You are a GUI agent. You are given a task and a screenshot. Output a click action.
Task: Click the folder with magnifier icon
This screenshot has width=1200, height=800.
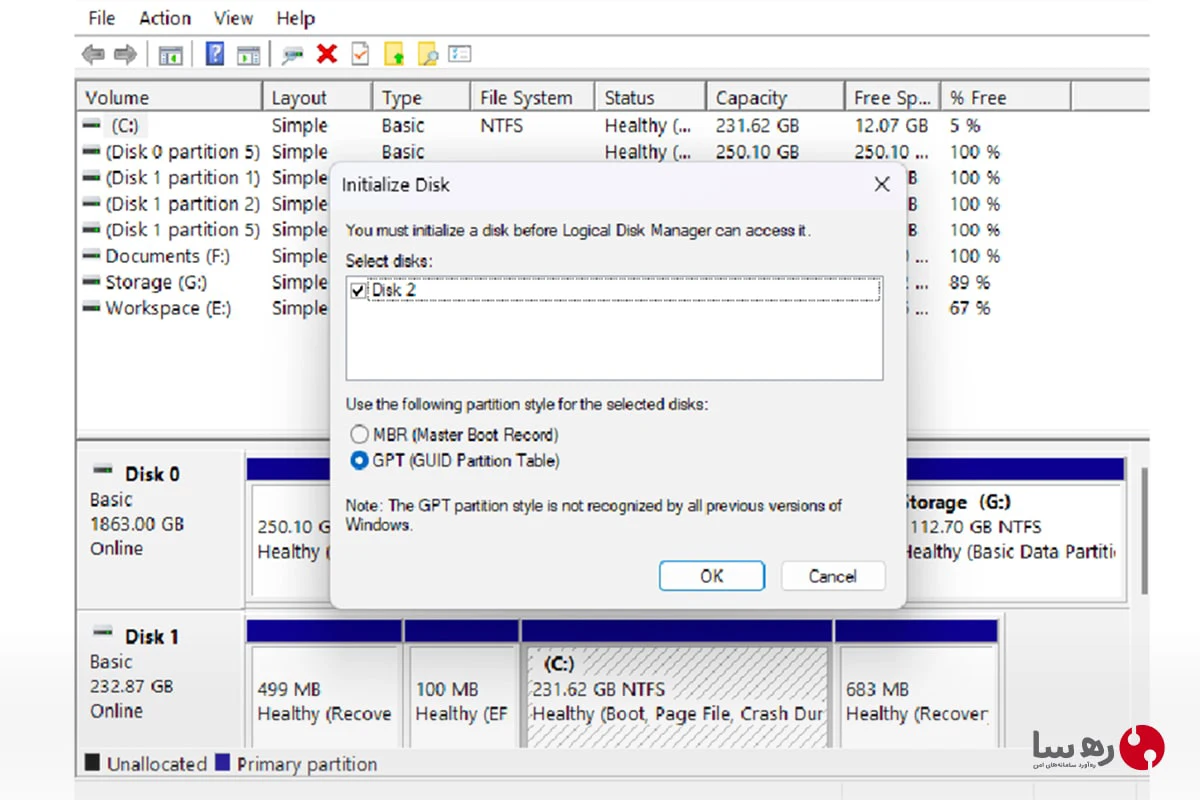tap(427, 54)
